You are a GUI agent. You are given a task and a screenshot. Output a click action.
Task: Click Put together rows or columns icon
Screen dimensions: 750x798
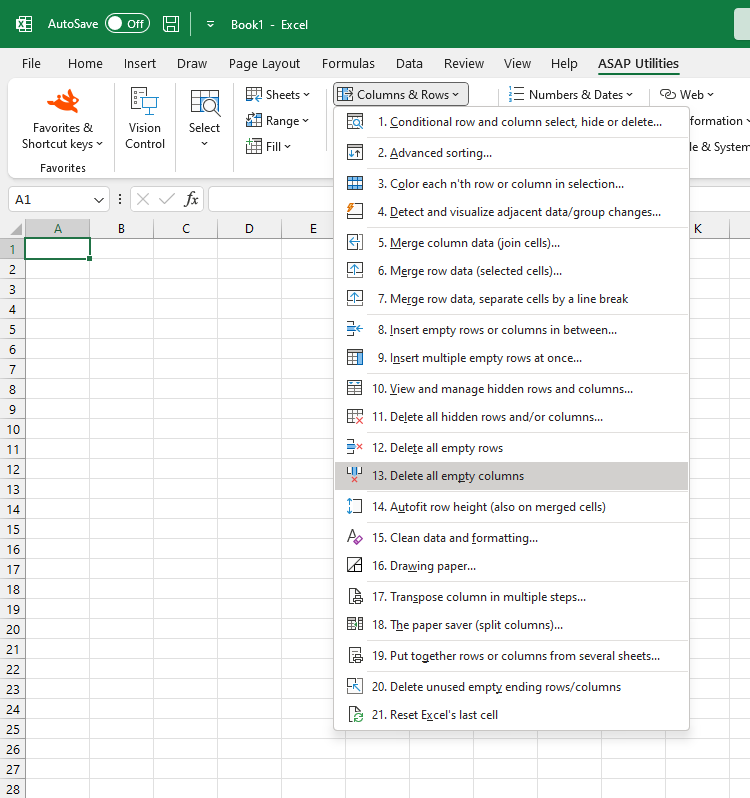coord(355,656)
